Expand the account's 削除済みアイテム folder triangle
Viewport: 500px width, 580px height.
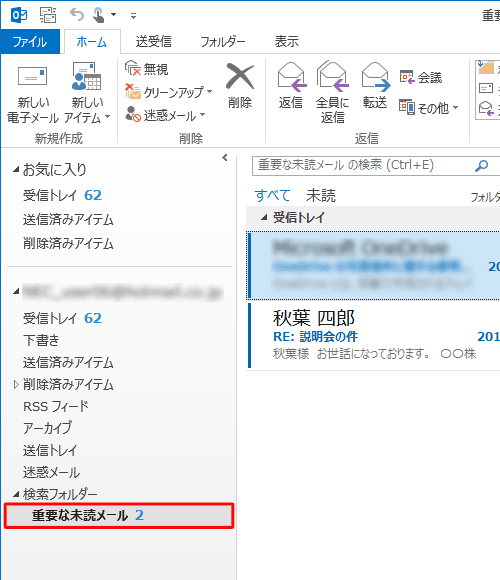(16, 385)
